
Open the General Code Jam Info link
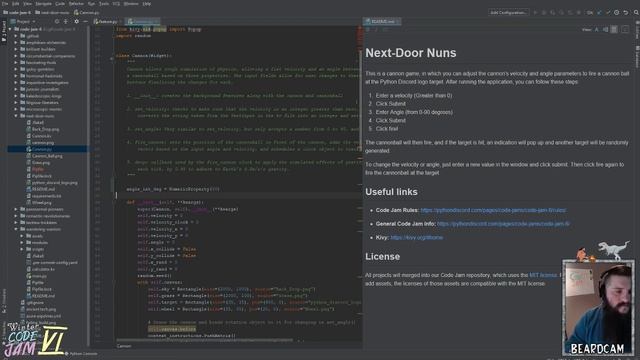tap(503, 224)
